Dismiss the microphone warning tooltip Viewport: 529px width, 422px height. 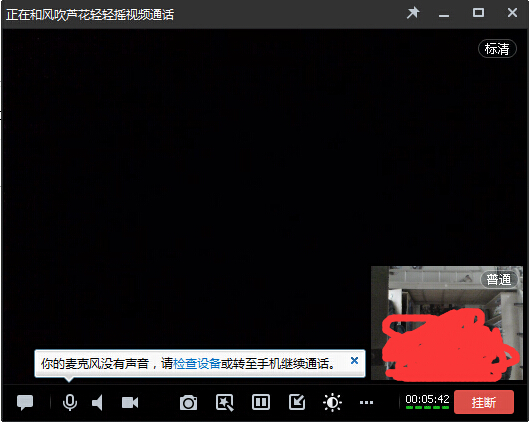[x=354, y=361]
